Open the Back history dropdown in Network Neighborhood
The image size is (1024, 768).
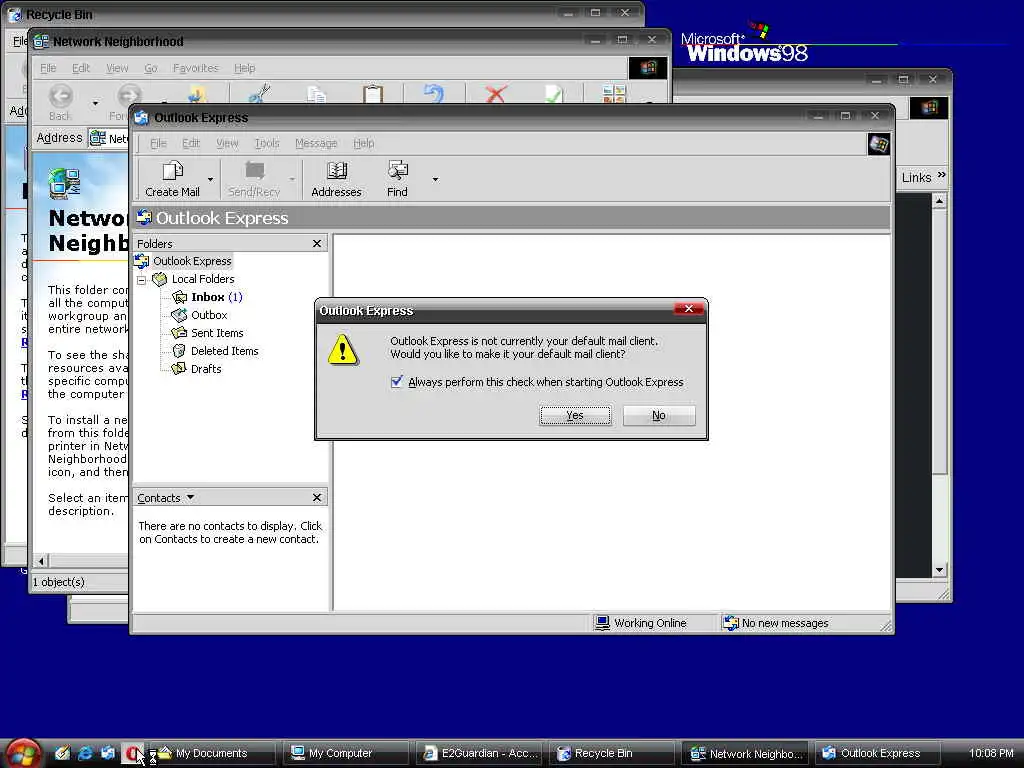pyautogui.click(x=95, y=103)
